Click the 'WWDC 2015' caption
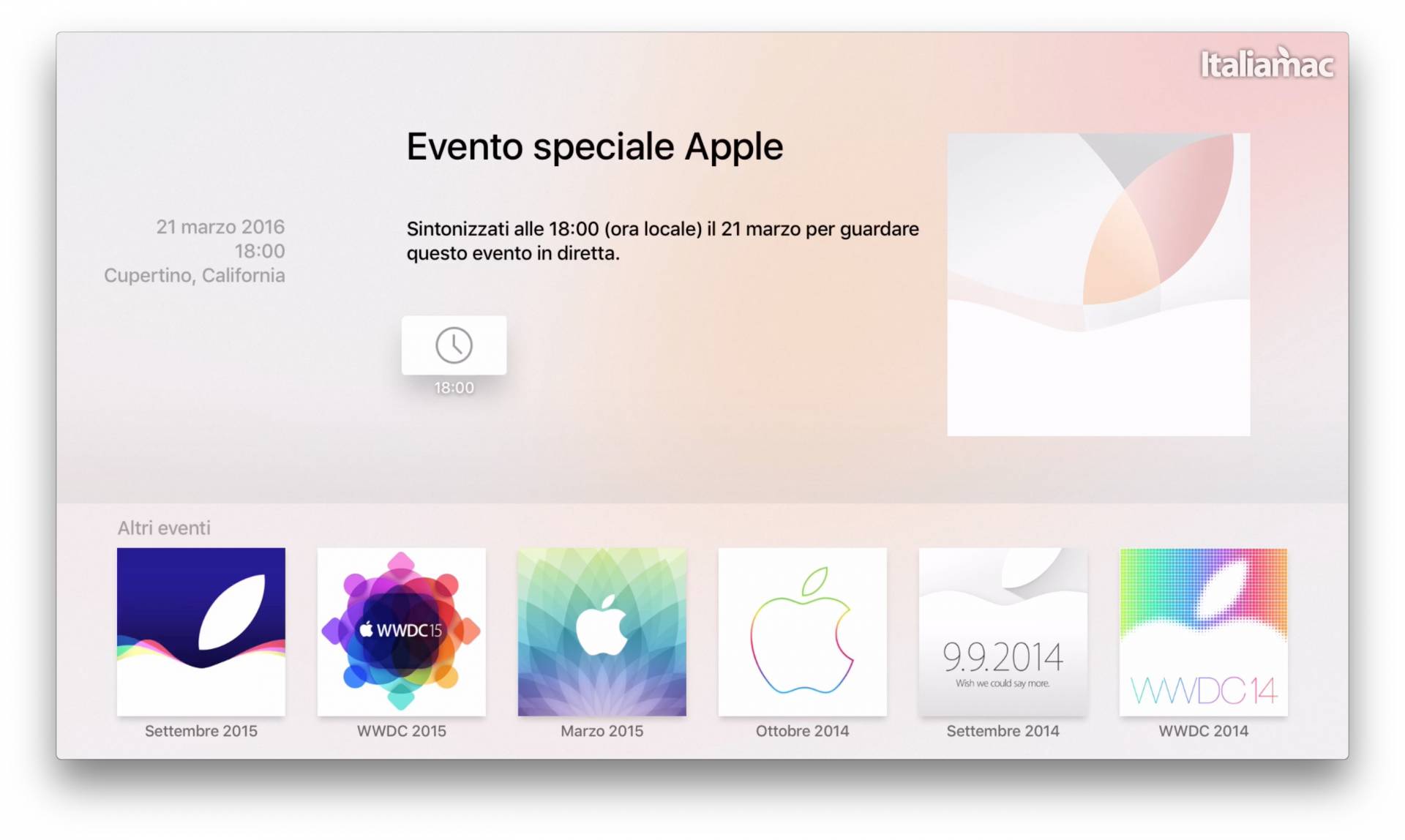The height and width of the screenshot is (840, 1405). [x=402, y=731]
